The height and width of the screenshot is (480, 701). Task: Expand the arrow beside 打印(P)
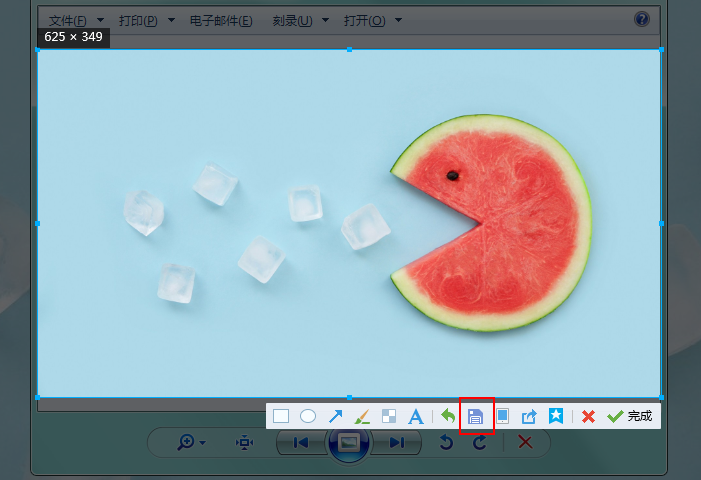click(x=171, y=20)
